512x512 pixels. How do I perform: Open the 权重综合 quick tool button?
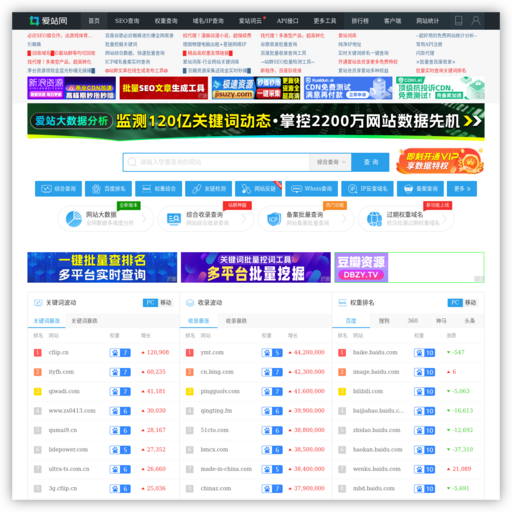(x=158, y=189)
